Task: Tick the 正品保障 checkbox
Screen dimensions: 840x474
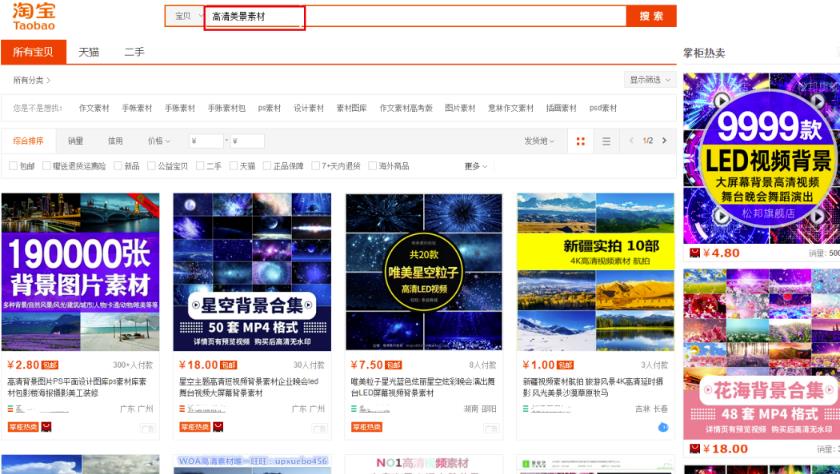Action: coord(268,166)
